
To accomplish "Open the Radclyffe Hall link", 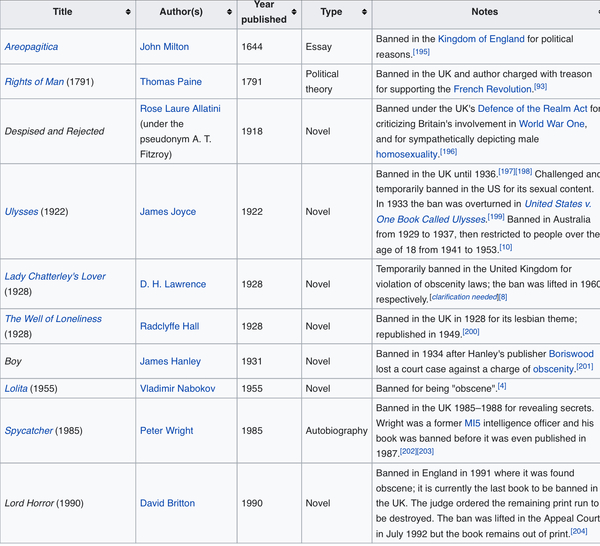I will pyautogui.click(x=169, y=326).
